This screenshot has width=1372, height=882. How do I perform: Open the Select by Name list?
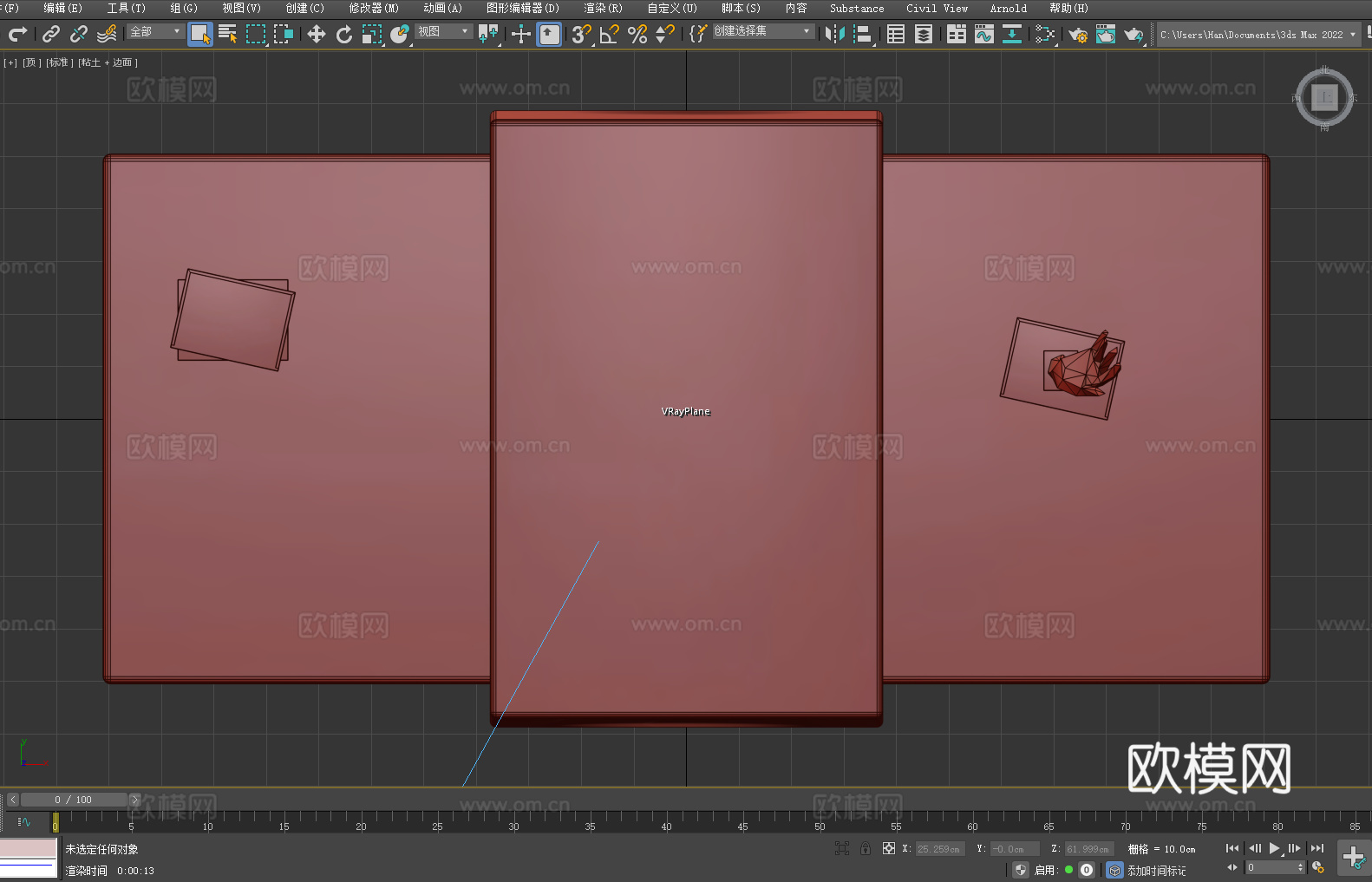(x=228, y=34)
